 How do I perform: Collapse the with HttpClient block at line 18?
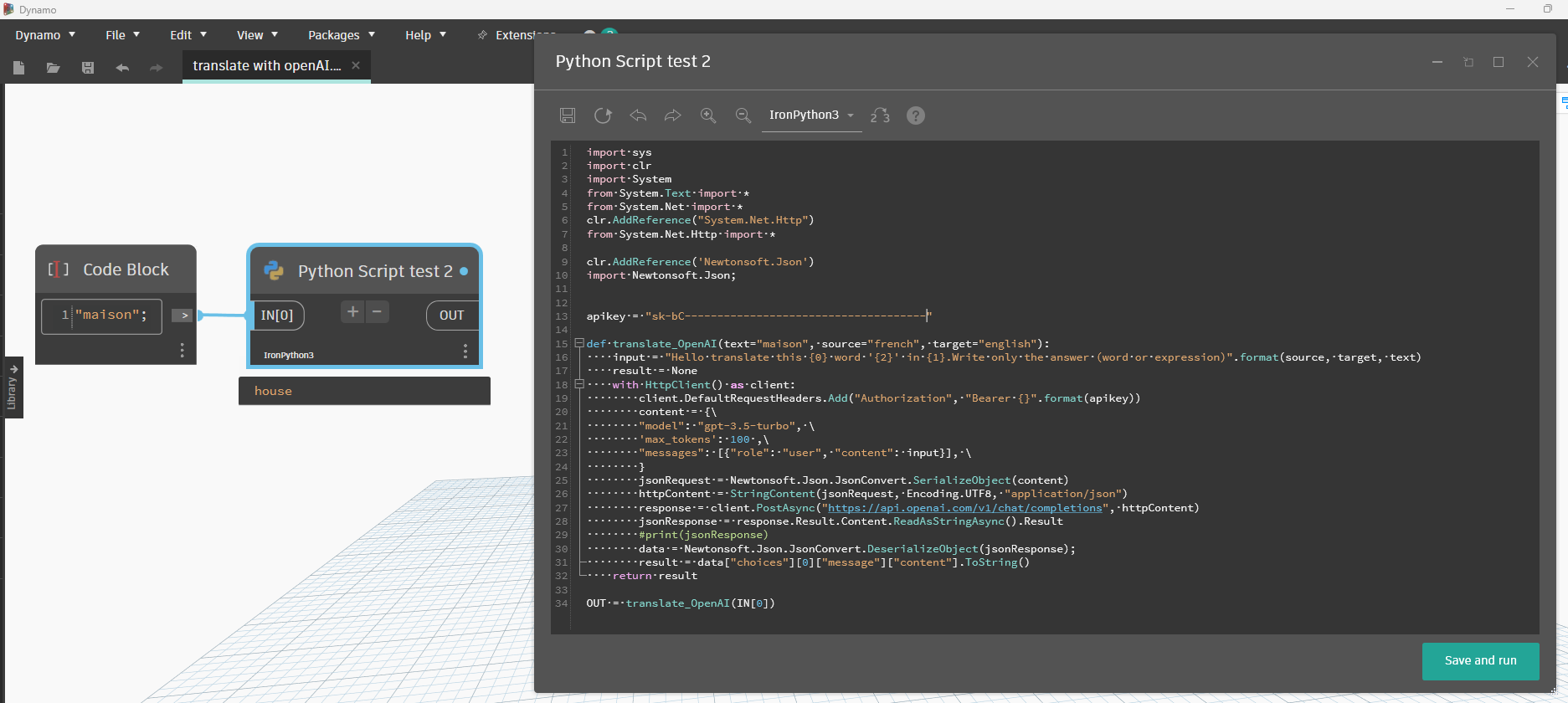point(578,384)
